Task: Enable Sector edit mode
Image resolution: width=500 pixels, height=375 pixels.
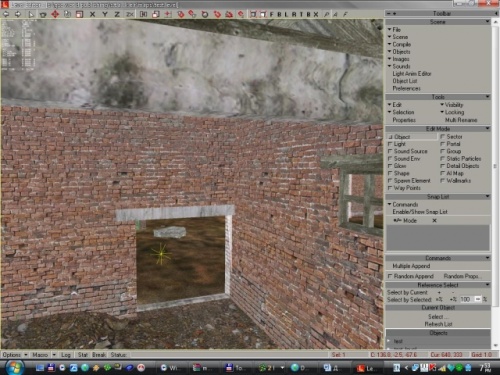Action: (x=451, y=137)
